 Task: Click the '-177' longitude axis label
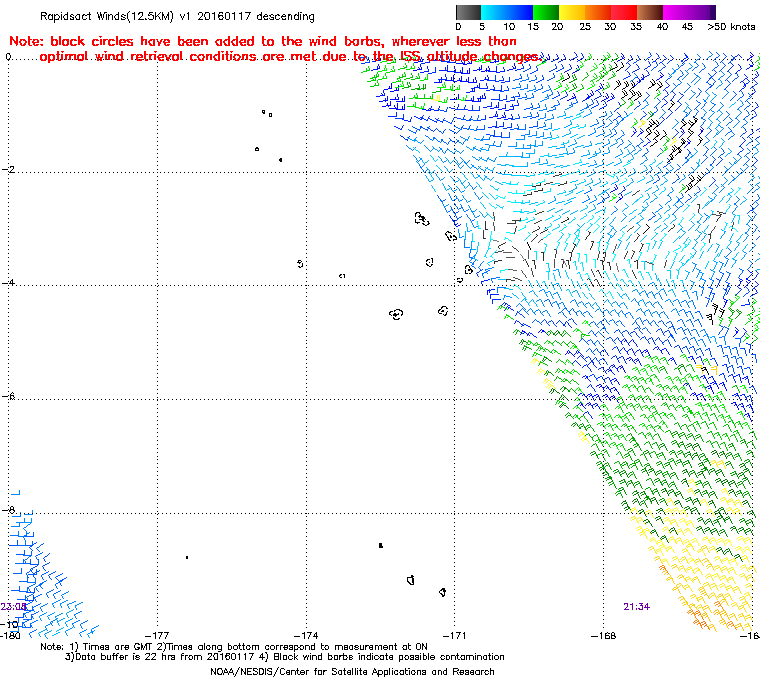157,635
